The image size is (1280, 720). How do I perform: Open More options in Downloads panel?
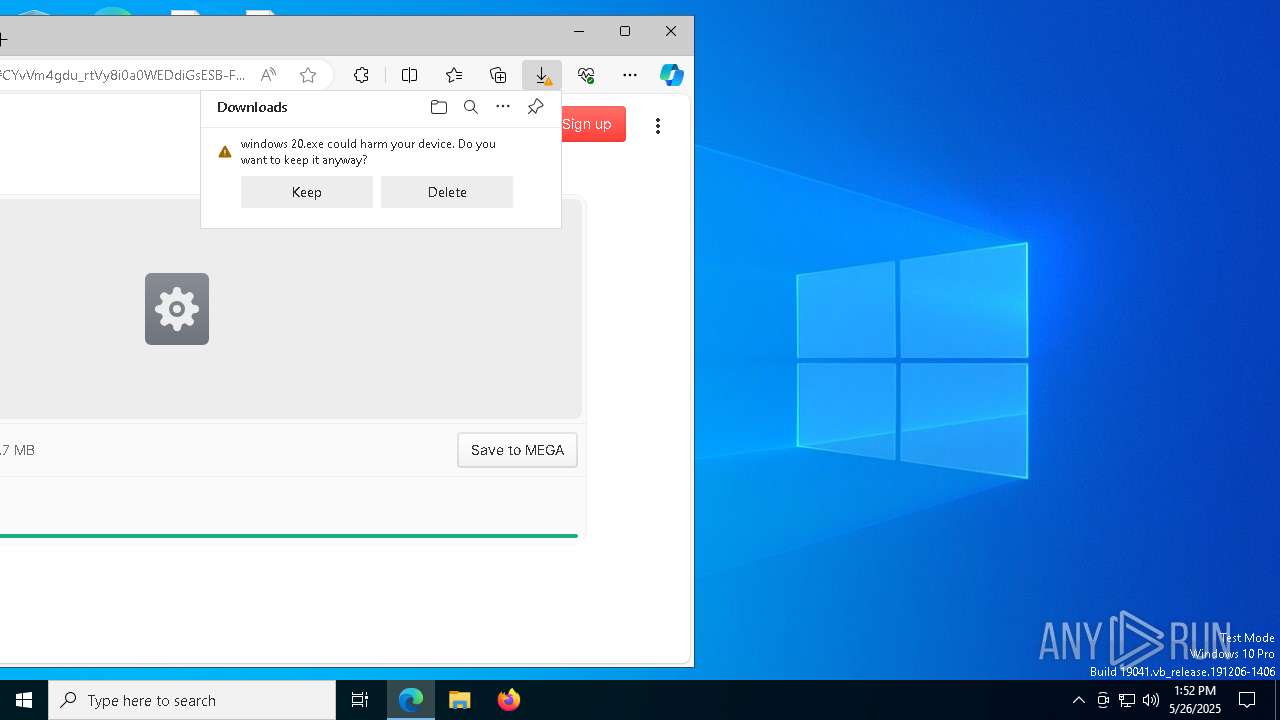pos(503,107)
